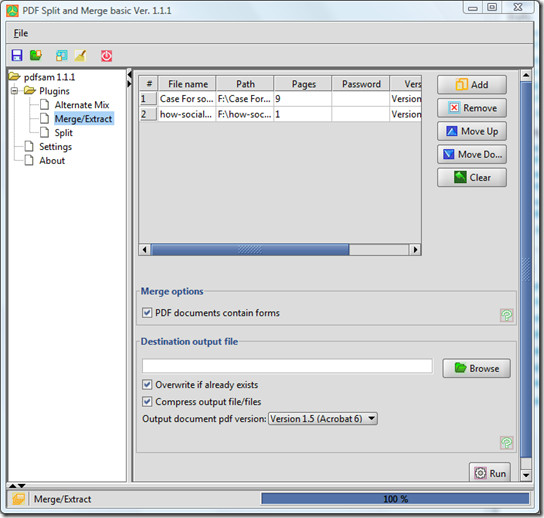Image resolution: width=544 pixels, height=518 pixels.
Task: Click the red power exit toolbar icon
Action: click(107, 56)
